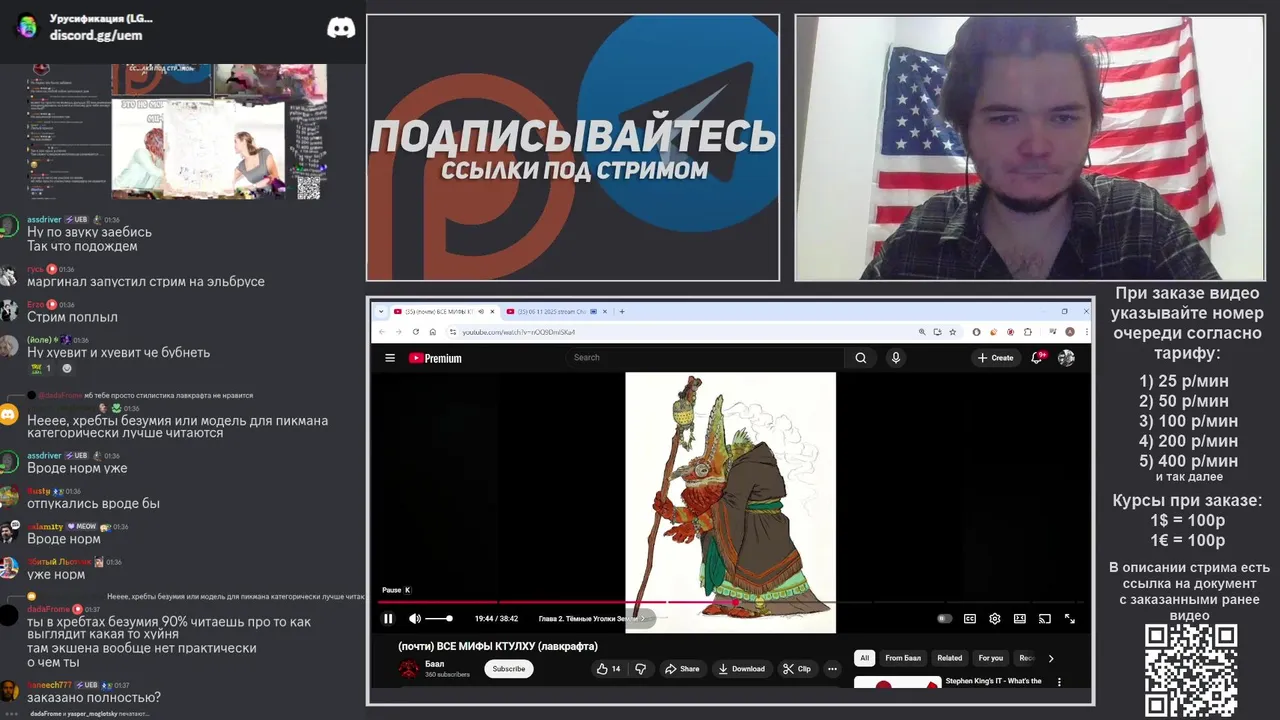Screen dimensions: 1280x720
Task: Toggle closed captions (CC) on the player
Action: [970, 619]
